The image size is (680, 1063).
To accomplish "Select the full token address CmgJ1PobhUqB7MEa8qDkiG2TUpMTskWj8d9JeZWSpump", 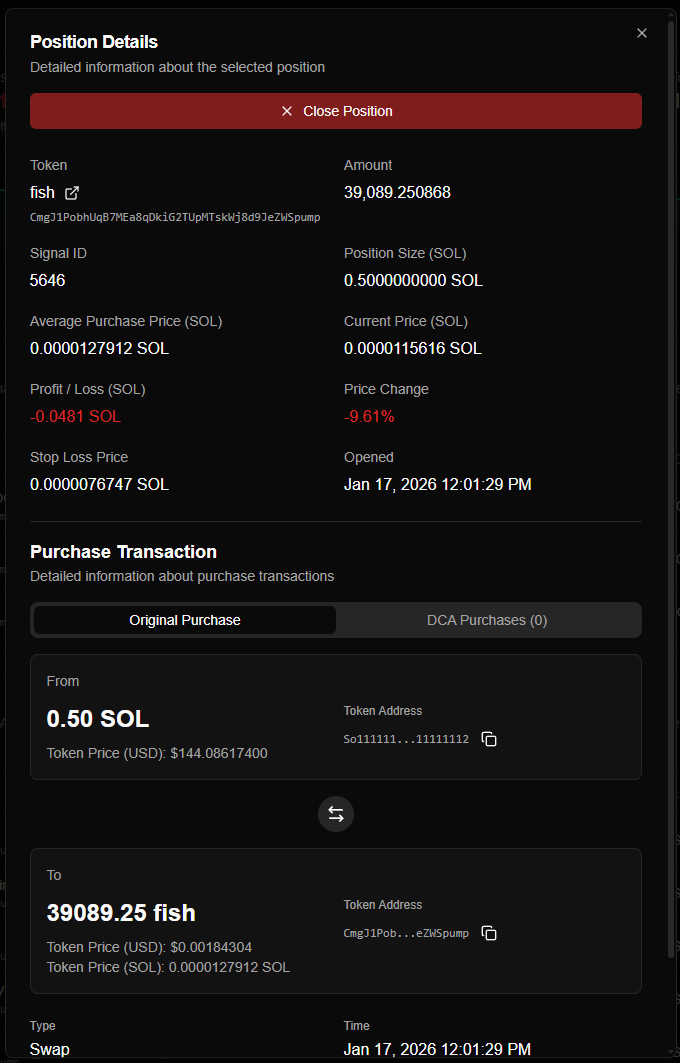I will pos(175,217).
